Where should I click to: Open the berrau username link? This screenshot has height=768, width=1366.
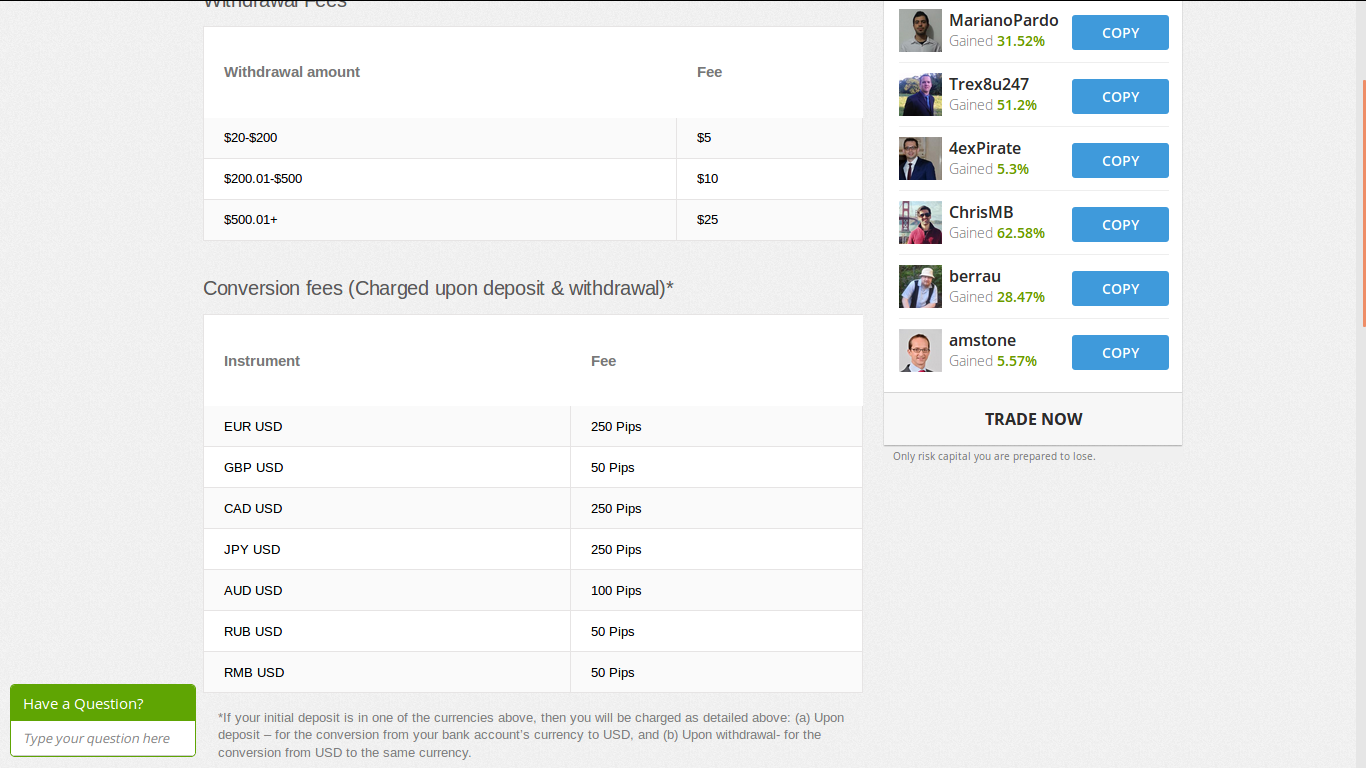tap(975, 276)
